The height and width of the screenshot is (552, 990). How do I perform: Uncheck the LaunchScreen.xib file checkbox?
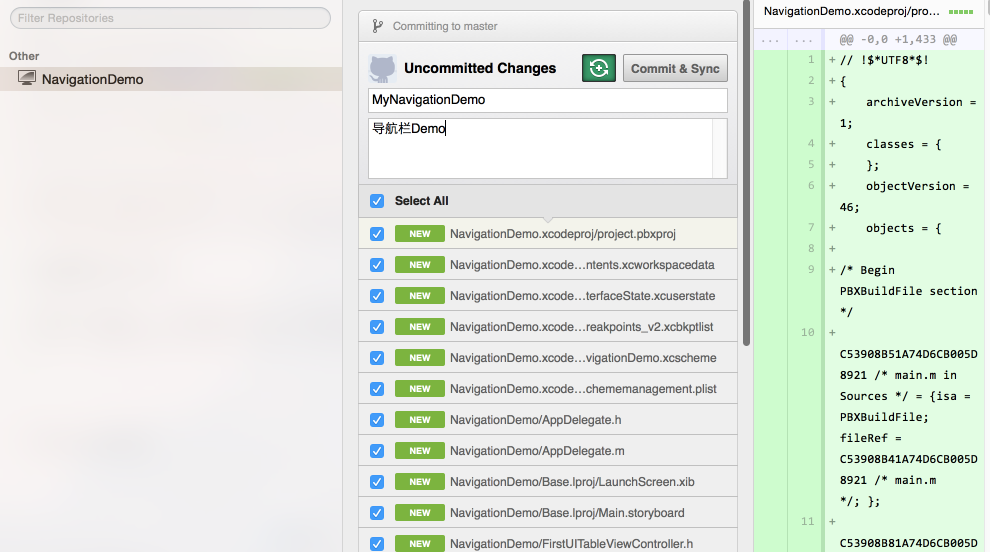[x=377, y=482]
